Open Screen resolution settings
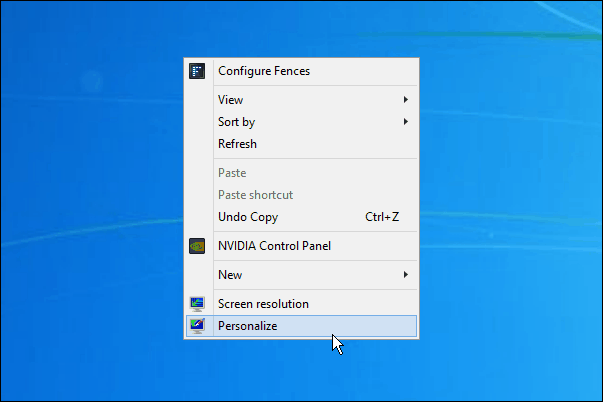This screenshot has height=402, width=603. pos(301,304)
